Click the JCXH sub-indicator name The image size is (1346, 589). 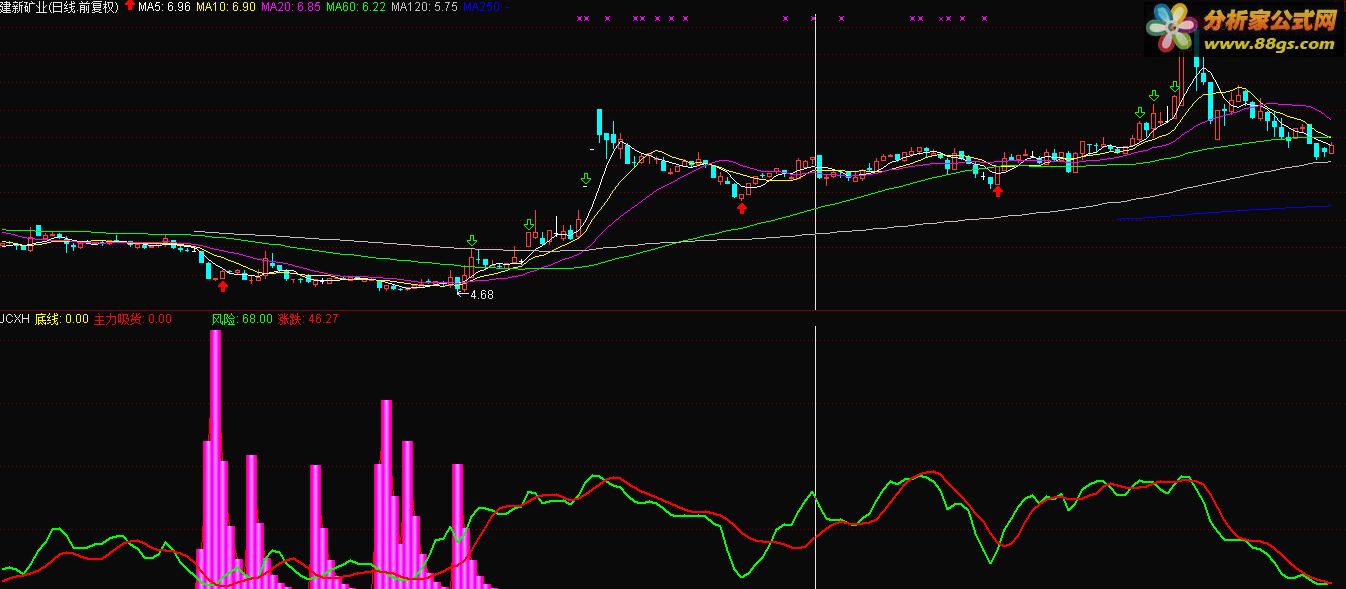click(x=15, y=319)
